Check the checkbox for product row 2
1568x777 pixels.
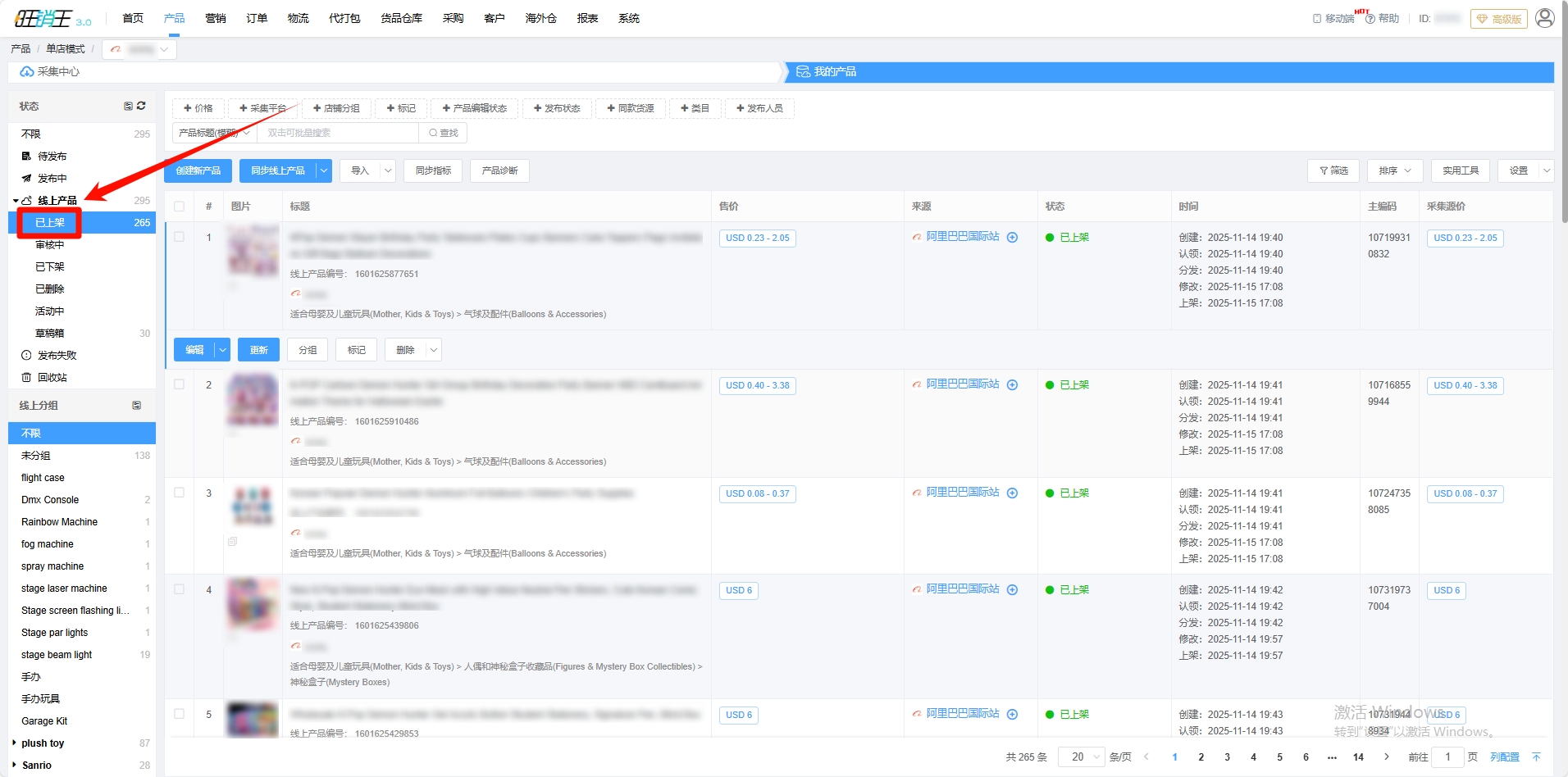[179, 384]
